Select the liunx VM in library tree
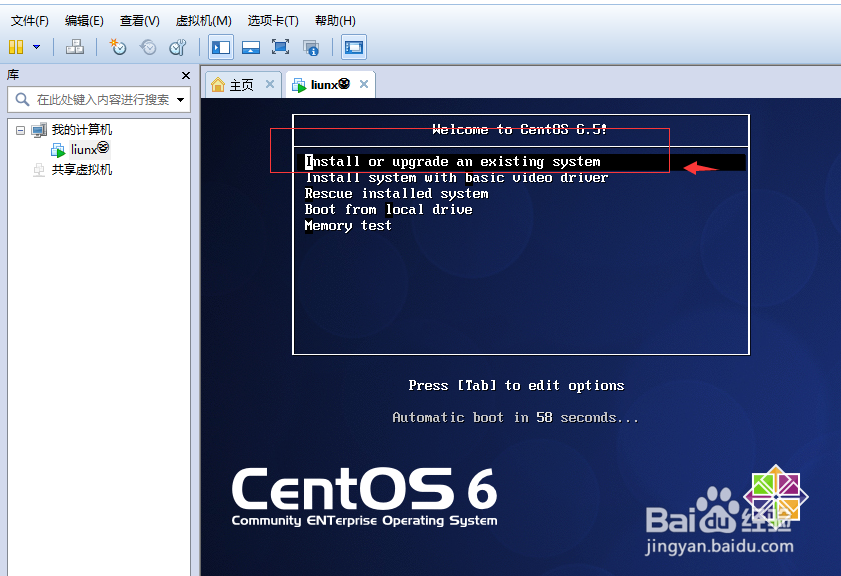 [90, 149]
